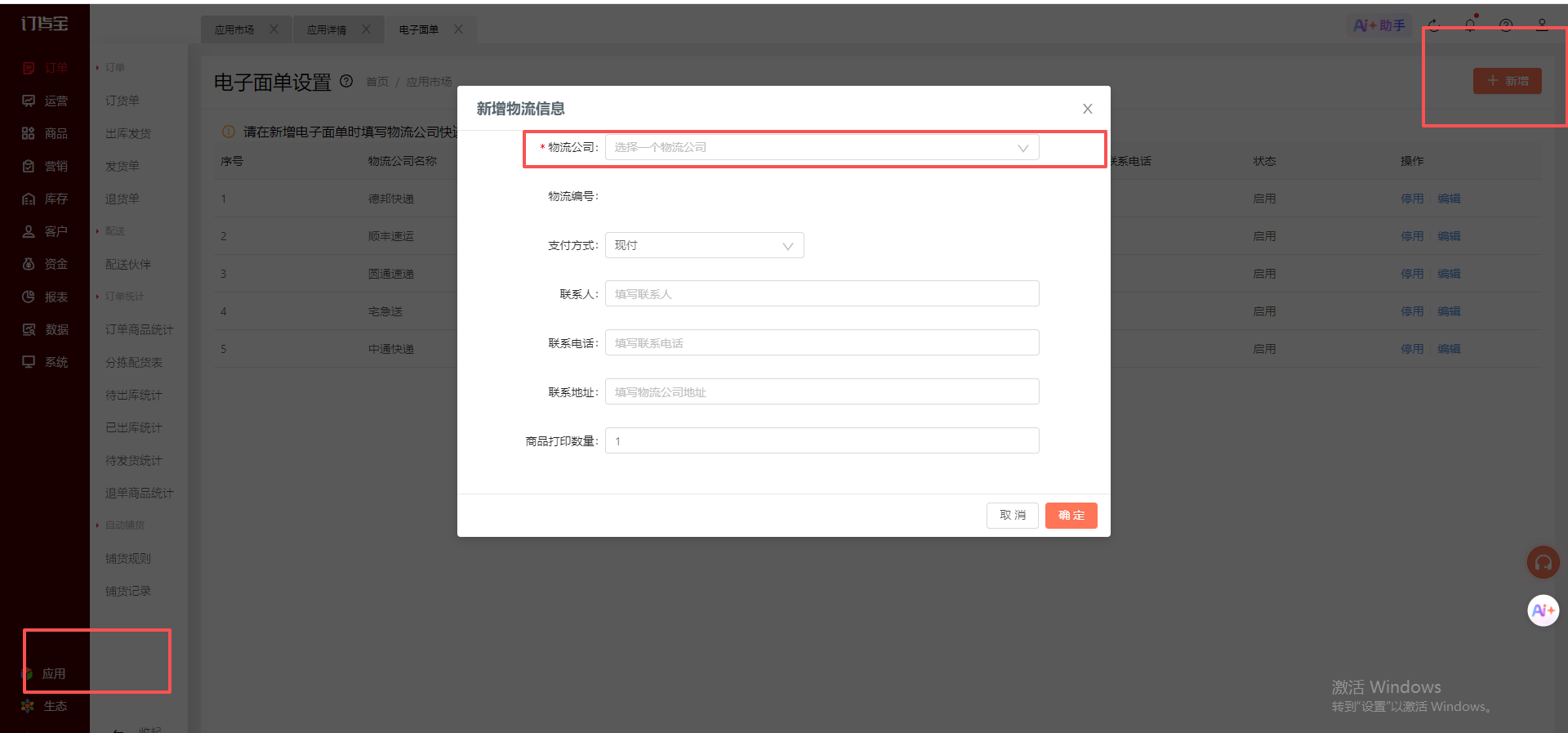
Task: Open the 报表 module in the sidebar
Action: point(45,297)
